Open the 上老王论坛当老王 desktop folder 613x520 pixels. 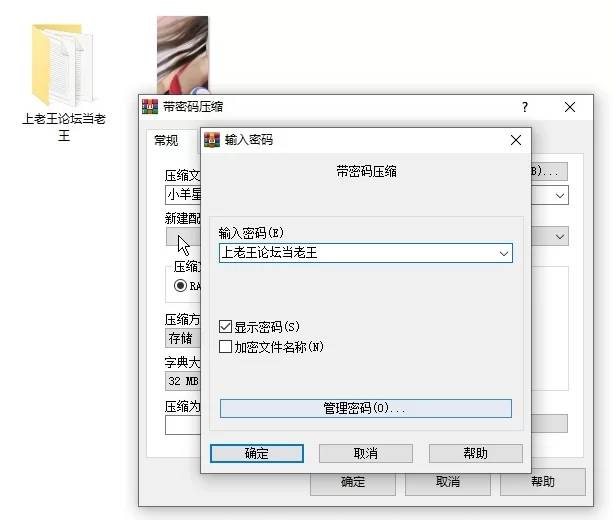click(63, 65)
